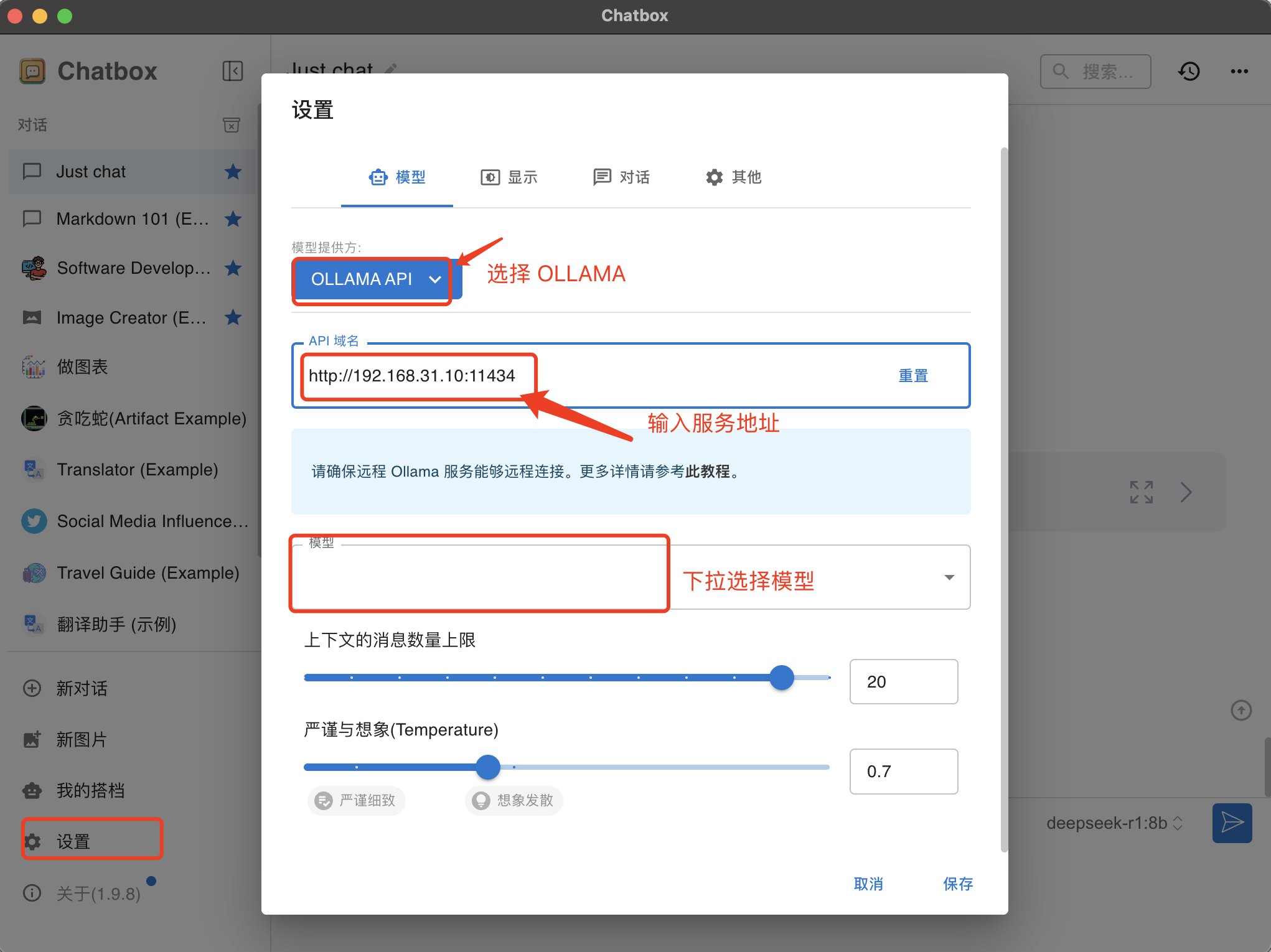Click the settings dialog vertical scrollbar
The height and width of the screenshot is (952, 1271).
point(1003,500)
